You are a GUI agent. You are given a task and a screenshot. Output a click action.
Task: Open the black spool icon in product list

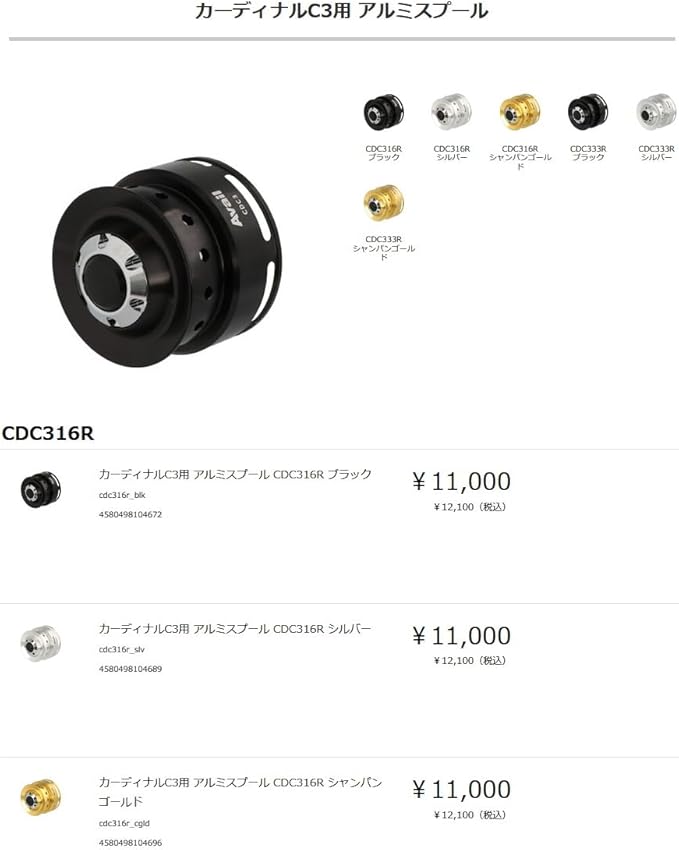pos(41,490)
